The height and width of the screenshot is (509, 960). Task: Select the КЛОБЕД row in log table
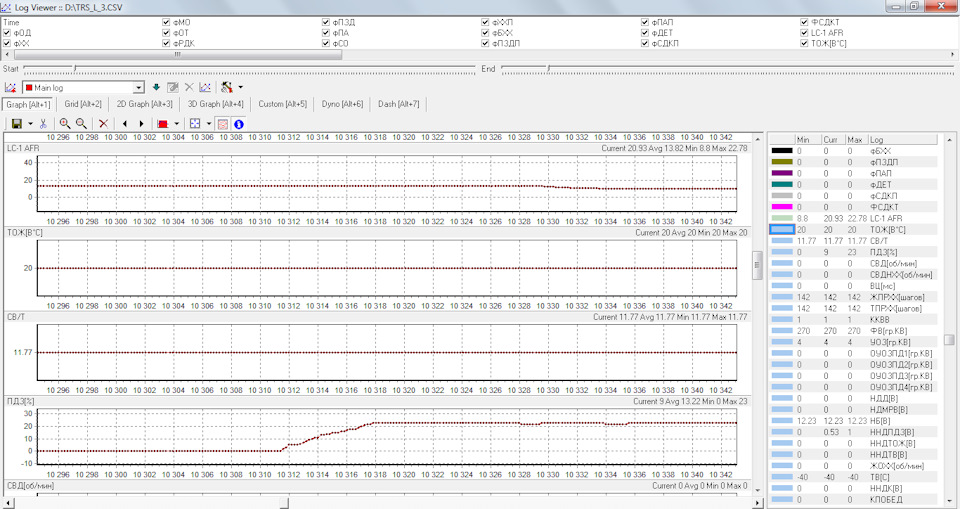tap(853, 499)
